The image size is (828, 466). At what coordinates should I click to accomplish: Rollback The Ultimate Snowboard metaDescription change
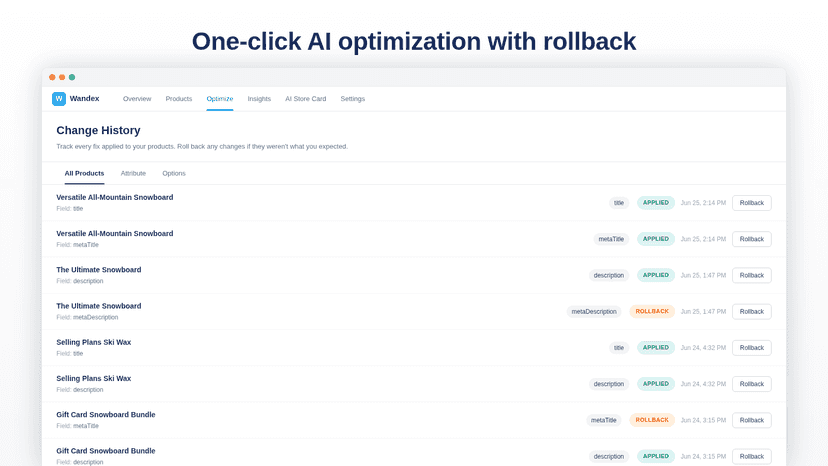pyautogui.click(x=751, y=312)
